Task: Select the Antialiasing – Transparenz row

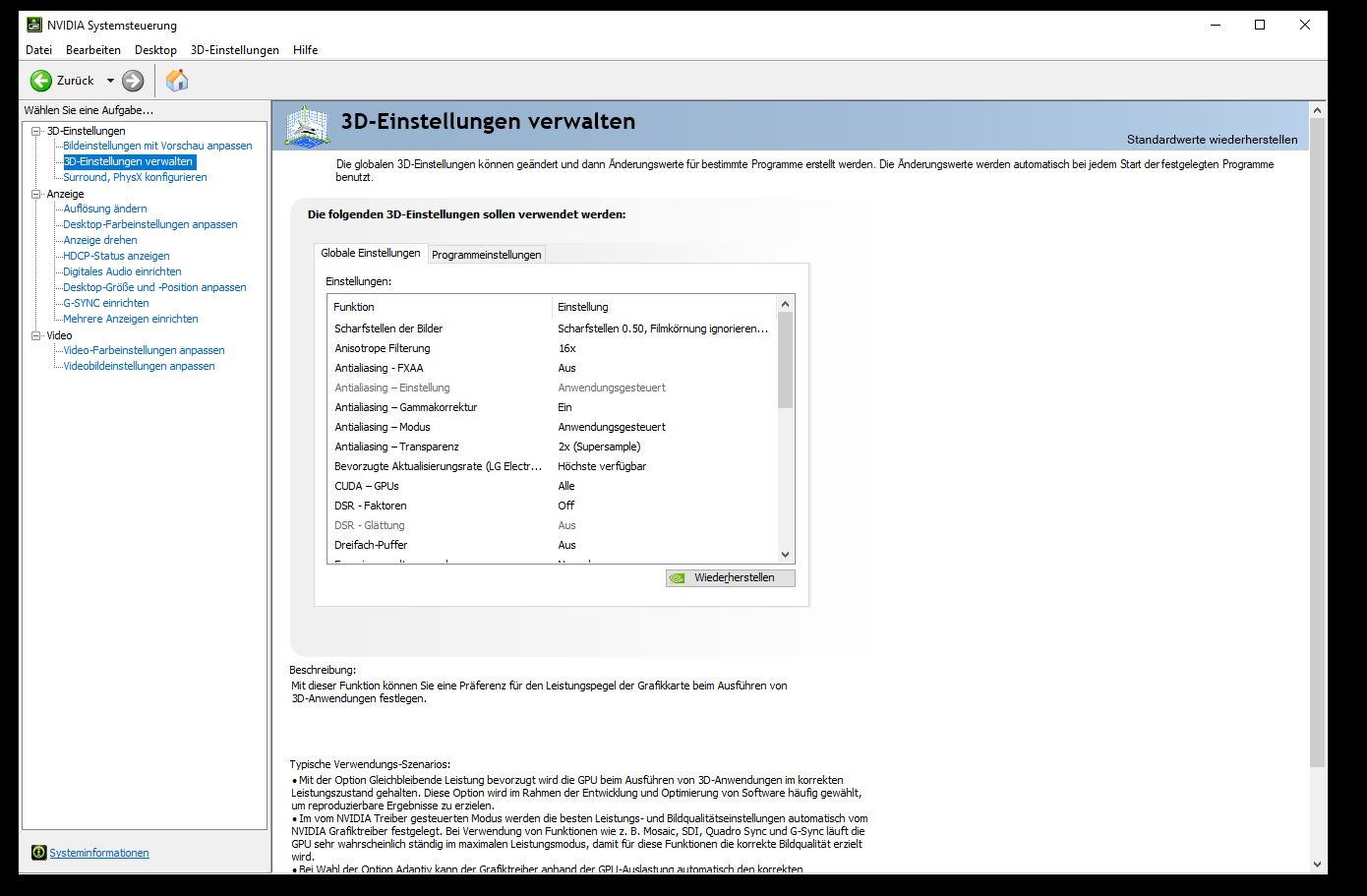Action: pyautogui.click(x=551, y=447)
